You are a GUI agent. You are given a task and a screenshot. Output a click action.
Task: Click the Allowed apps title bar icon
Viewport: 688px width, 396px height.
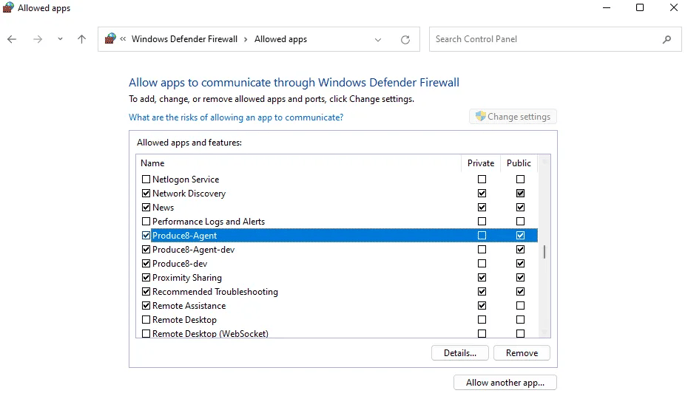8,8
